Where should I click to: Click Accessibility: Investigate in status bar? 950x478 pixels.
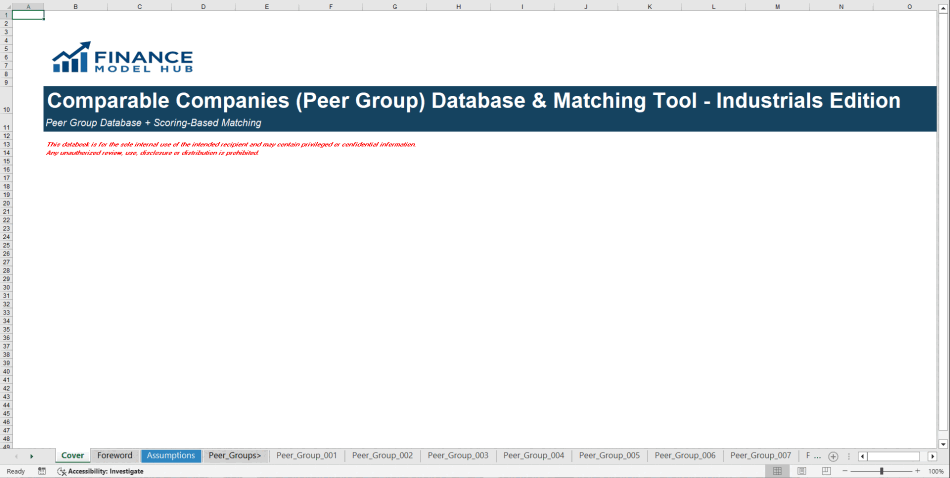point(105,471)
